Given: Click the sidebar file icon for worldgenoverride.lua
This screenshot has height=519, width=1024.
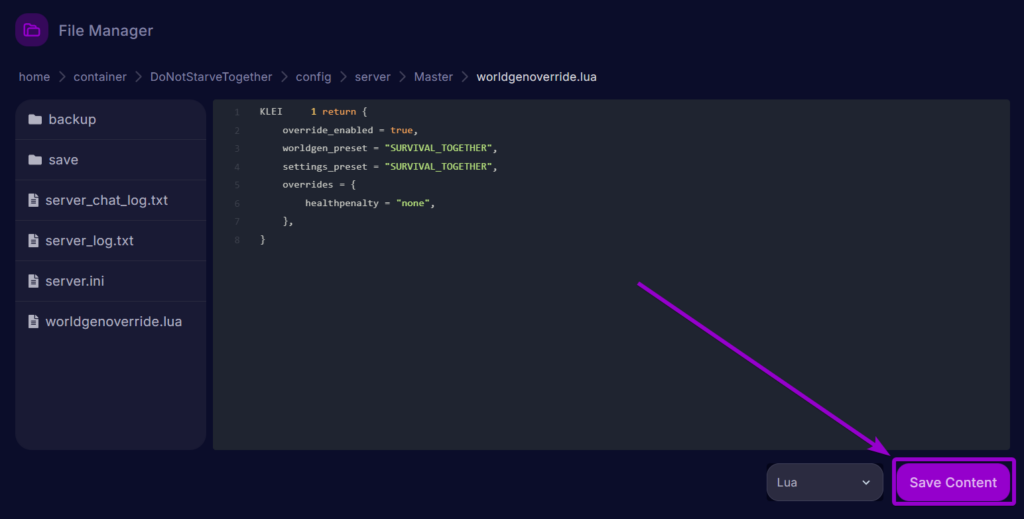Looking at the screenshot, I should pos(34,322).
